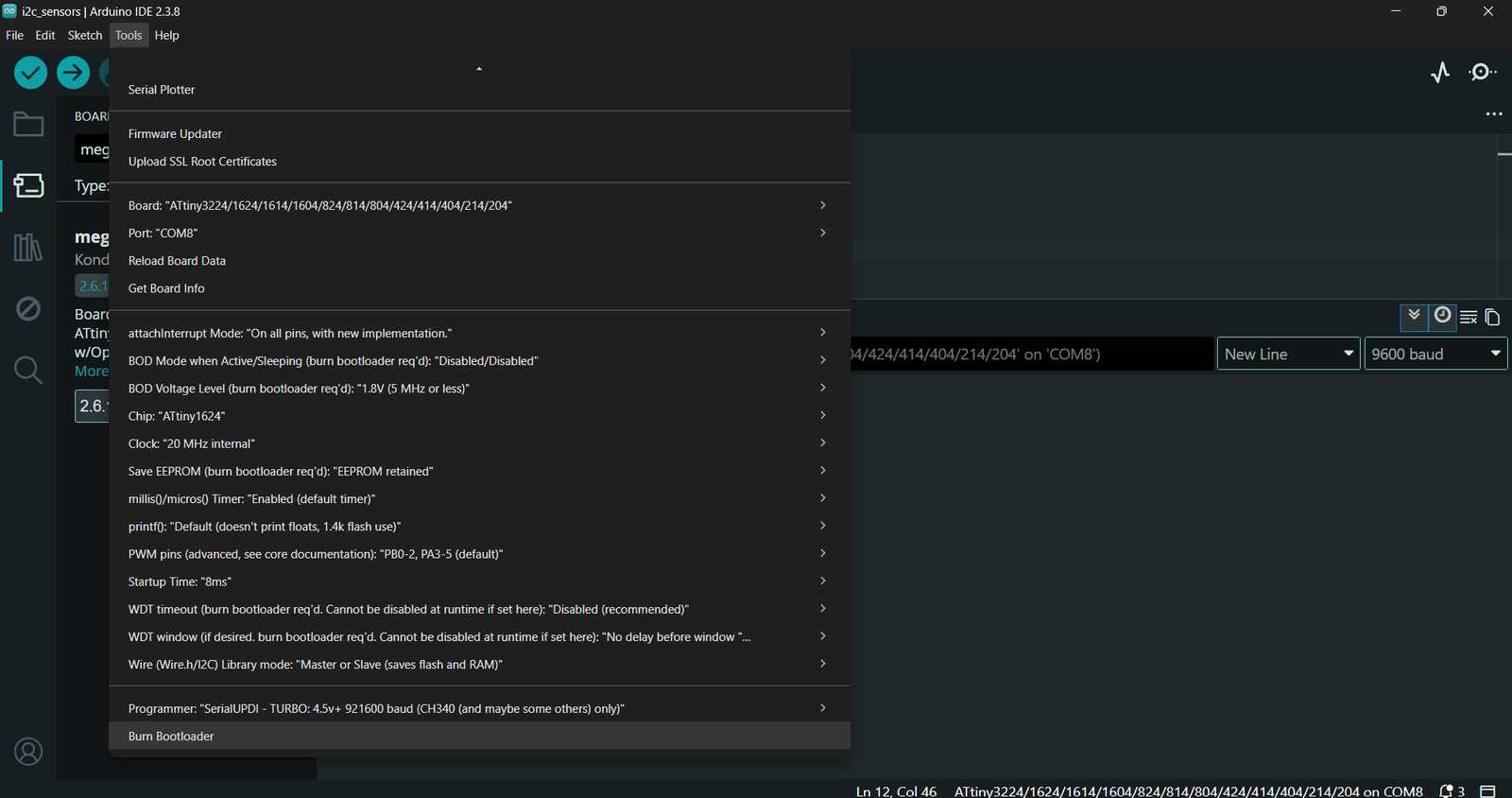
Task: Expand attachInterrupt Mode submenu
Action: pyautogui.click(x=480, y=333)
